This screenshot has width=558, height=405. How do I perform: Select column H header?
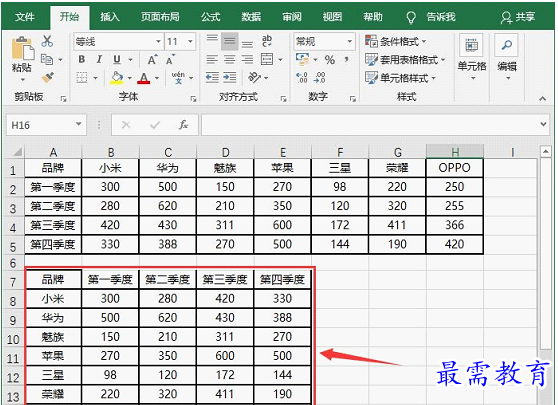click(454, 152)
